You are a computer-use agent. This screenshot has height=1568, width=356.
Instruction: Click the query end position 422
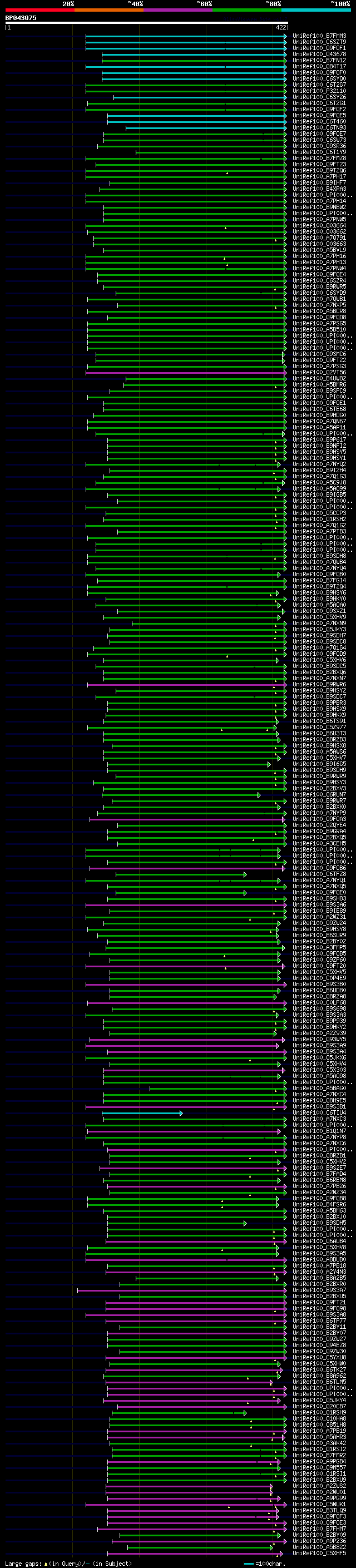(280, 27)
